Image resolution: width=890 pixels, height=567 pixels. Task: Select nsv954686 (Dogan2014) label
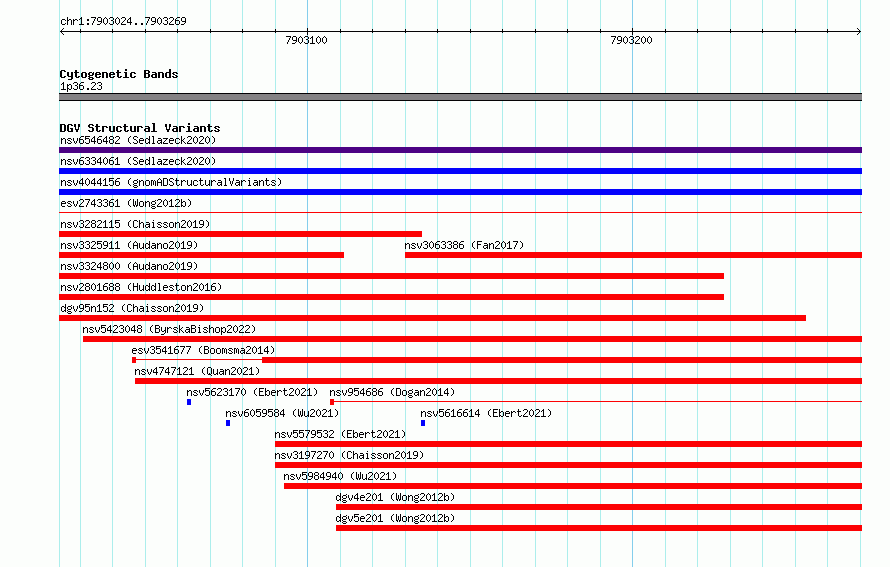click(392, 392)
